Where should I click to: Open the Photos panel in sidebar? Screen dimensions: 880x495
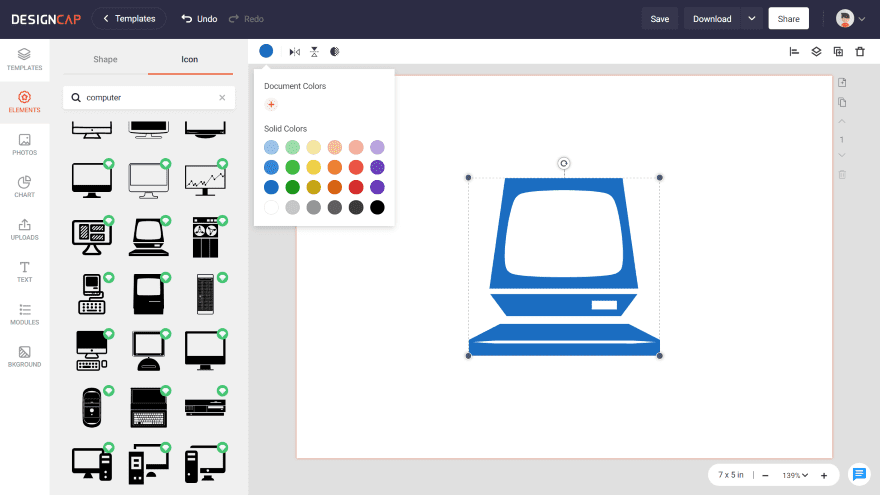pos(24,144)
